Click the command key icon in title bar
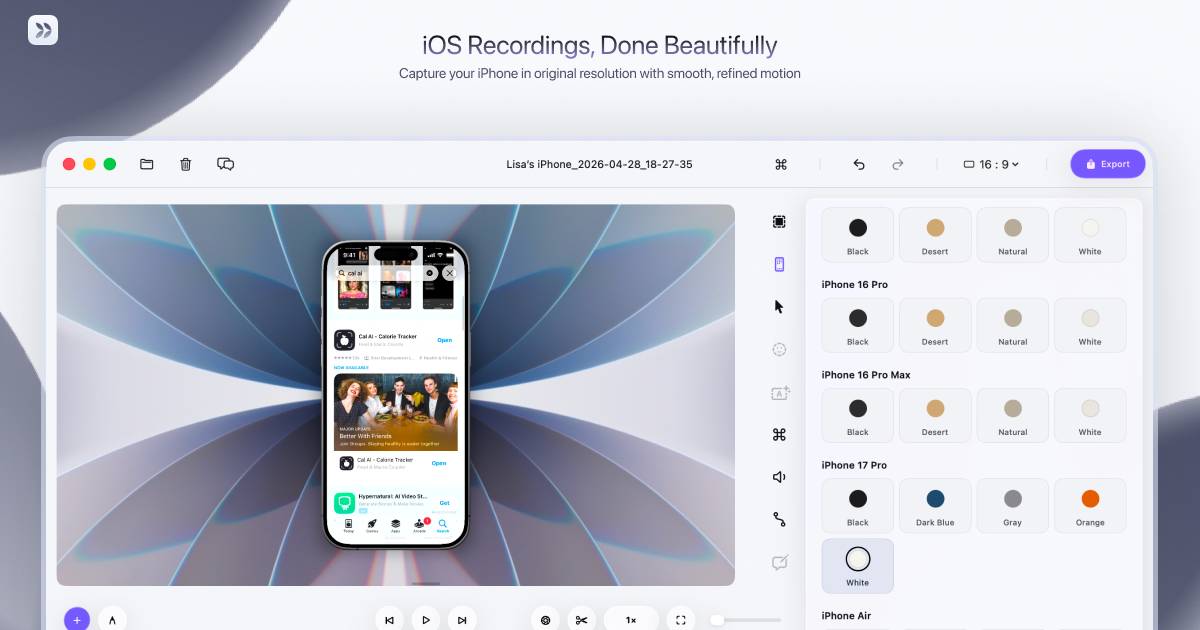Image resolution: width=1200 pixels, height=630 pixels. coord(781,164)
